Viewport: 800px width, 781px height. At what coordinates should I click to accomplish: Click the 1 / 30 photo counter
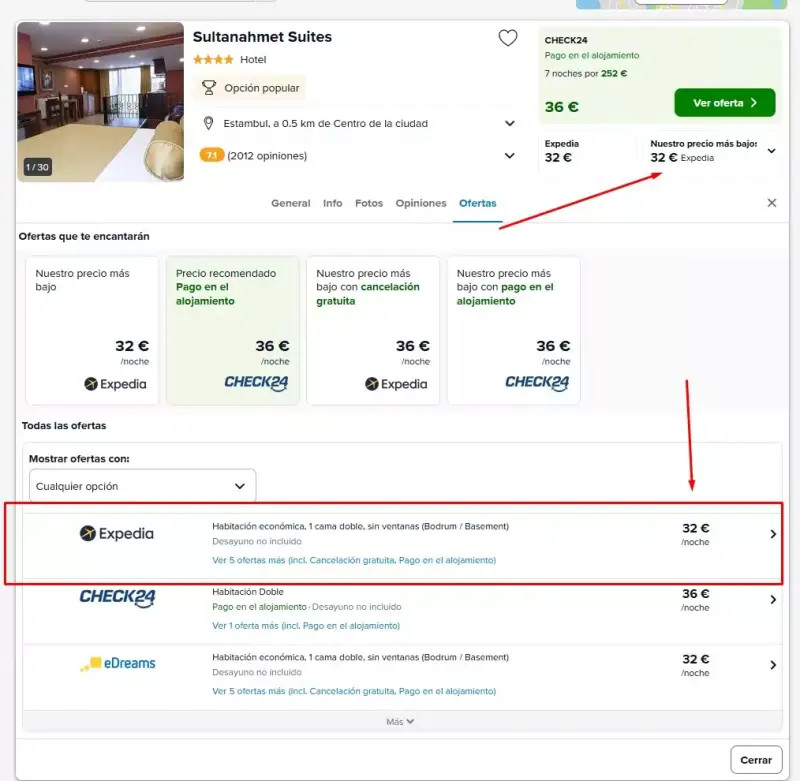click(37, 167)
